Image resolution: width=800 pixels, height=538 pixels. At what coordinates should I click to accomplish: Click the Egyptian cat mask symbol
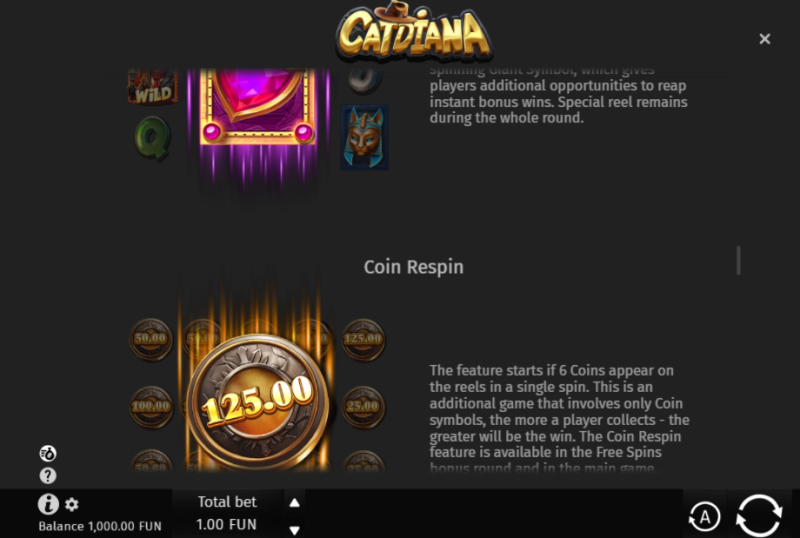click(364, 137)
